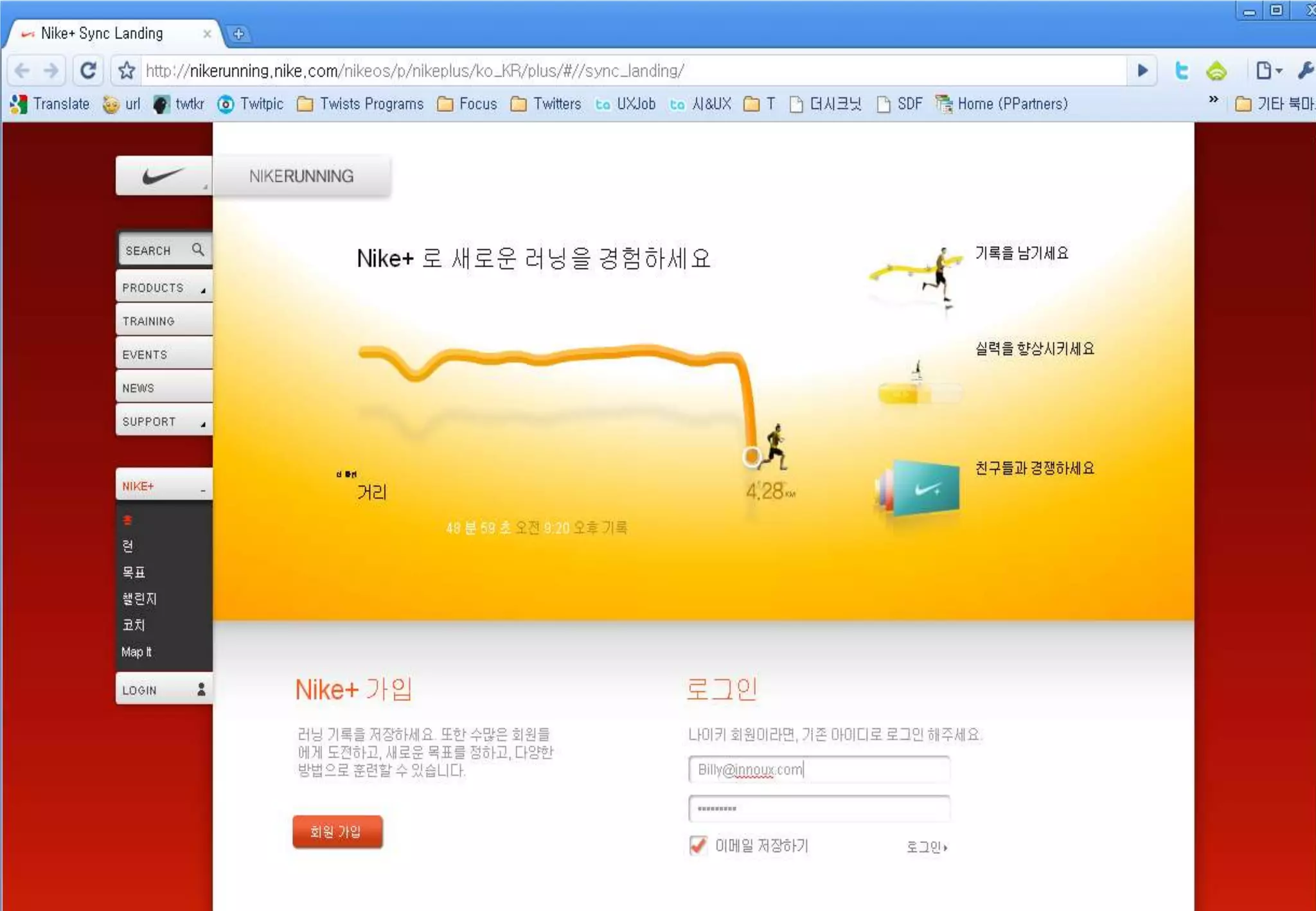This screenshot has height=911, width=1316.
Task: Click the blue Nike+ card graphic
Action: point(925,489)
